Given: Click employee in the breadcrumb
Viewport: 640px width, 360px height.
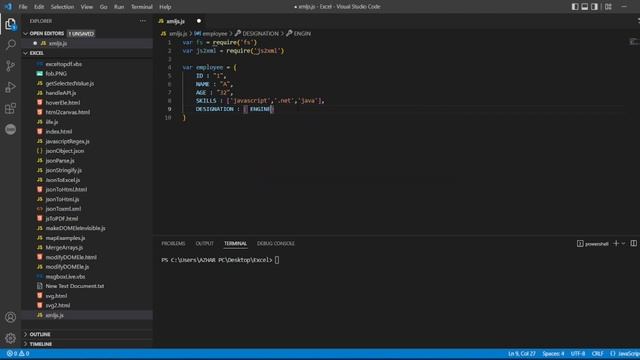Looking at the screenshot, I should tap(215, 33).
